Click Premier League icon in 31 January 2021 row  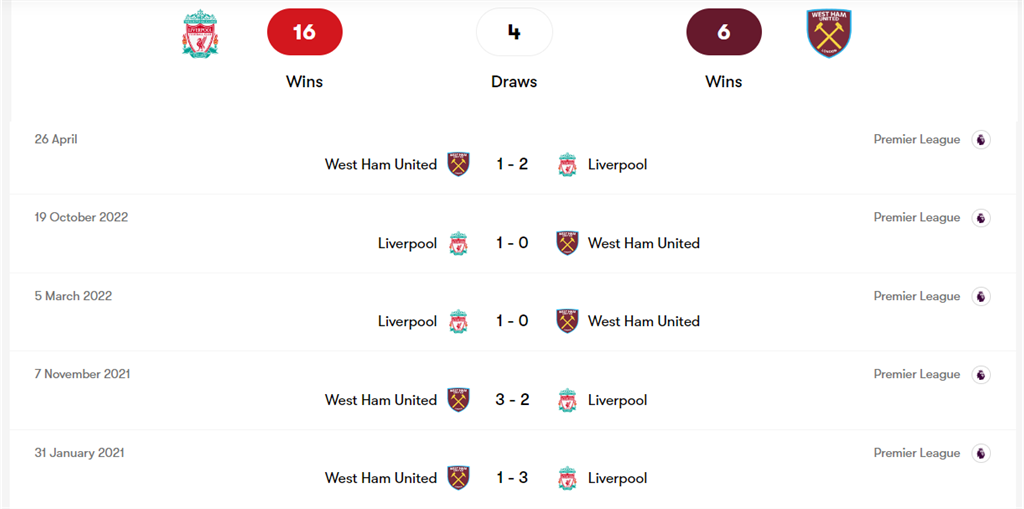(981, 453)
